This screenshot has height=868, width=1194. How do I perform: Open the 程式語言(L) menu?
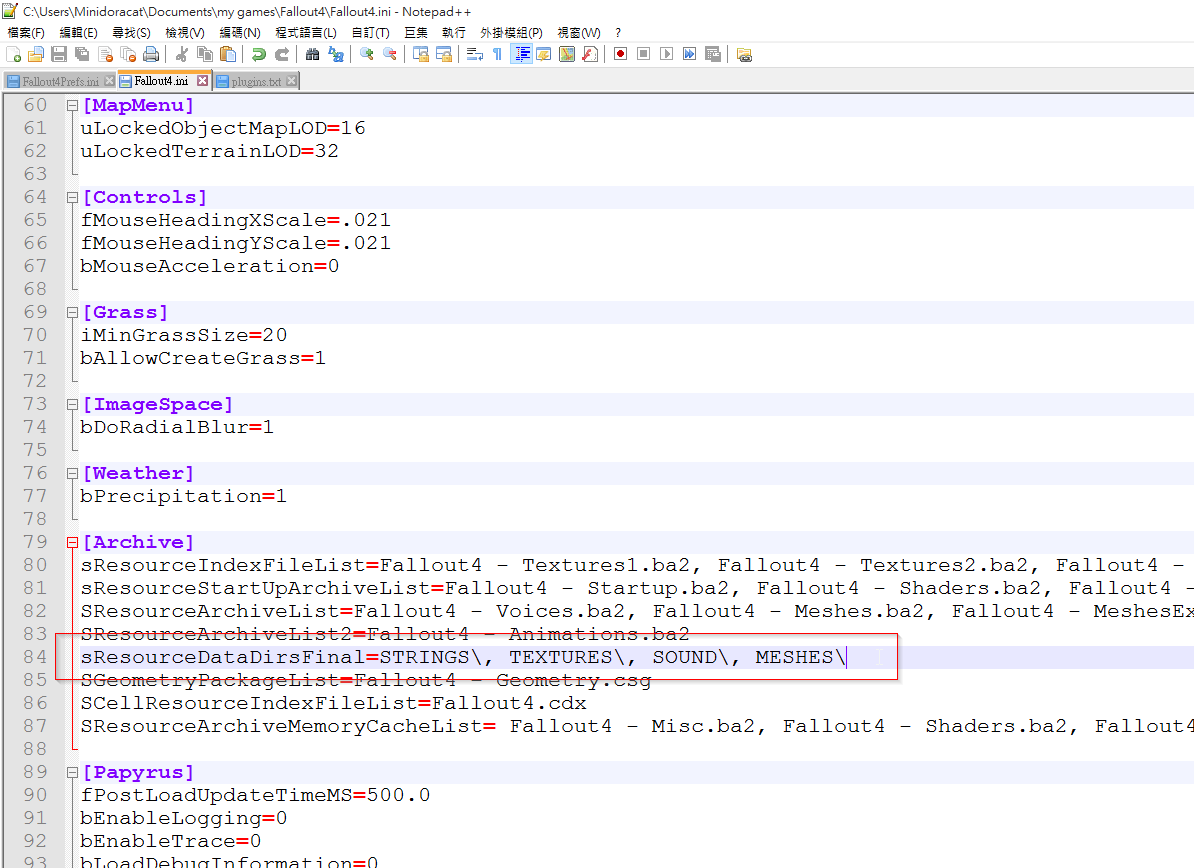305,33
